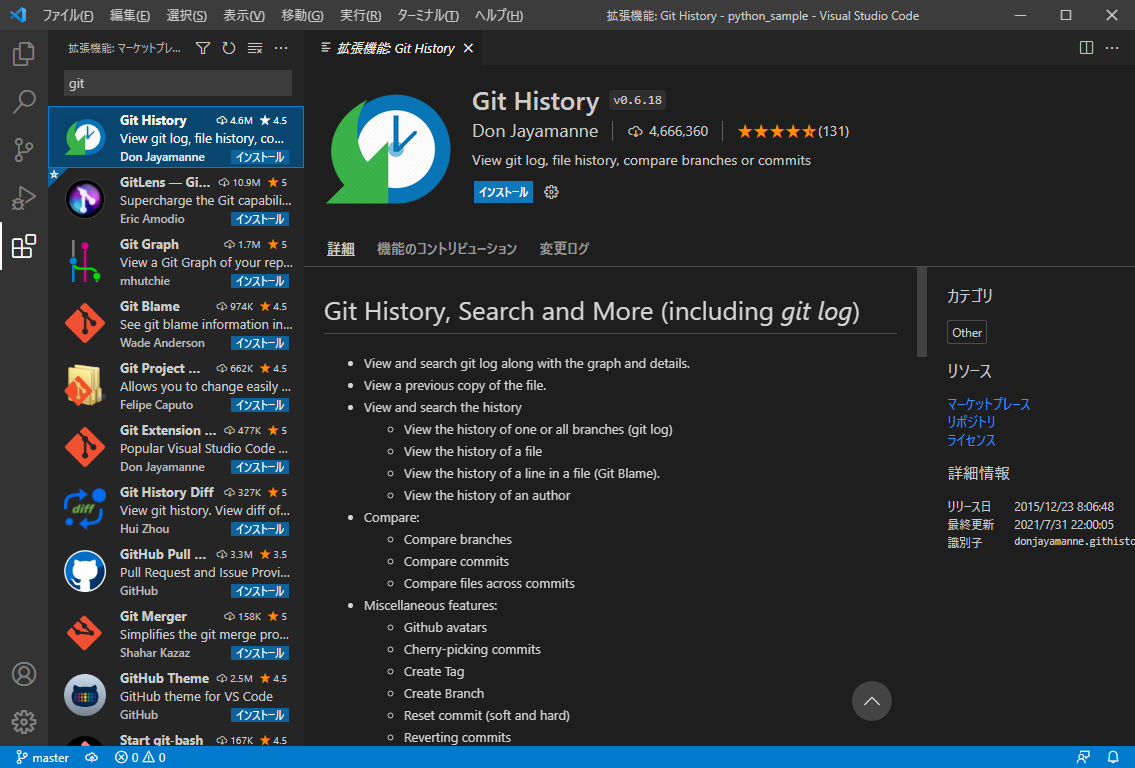Open the Explorer view in activity bar
The width and height of the screenshot is (1135, 768).
(24, 53)
